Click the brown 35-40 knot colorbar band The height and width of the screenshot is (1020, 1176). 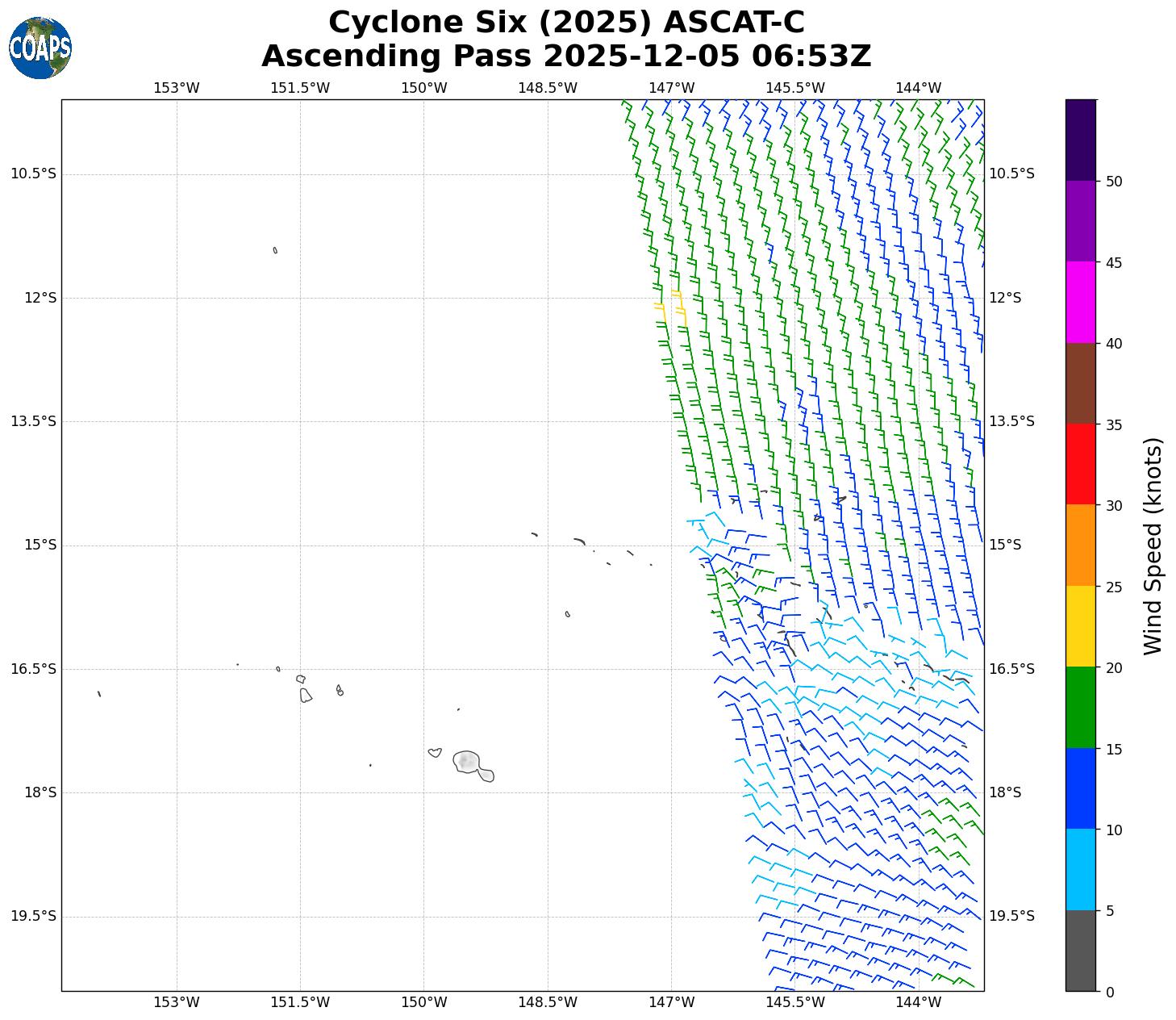(1080, 383)
